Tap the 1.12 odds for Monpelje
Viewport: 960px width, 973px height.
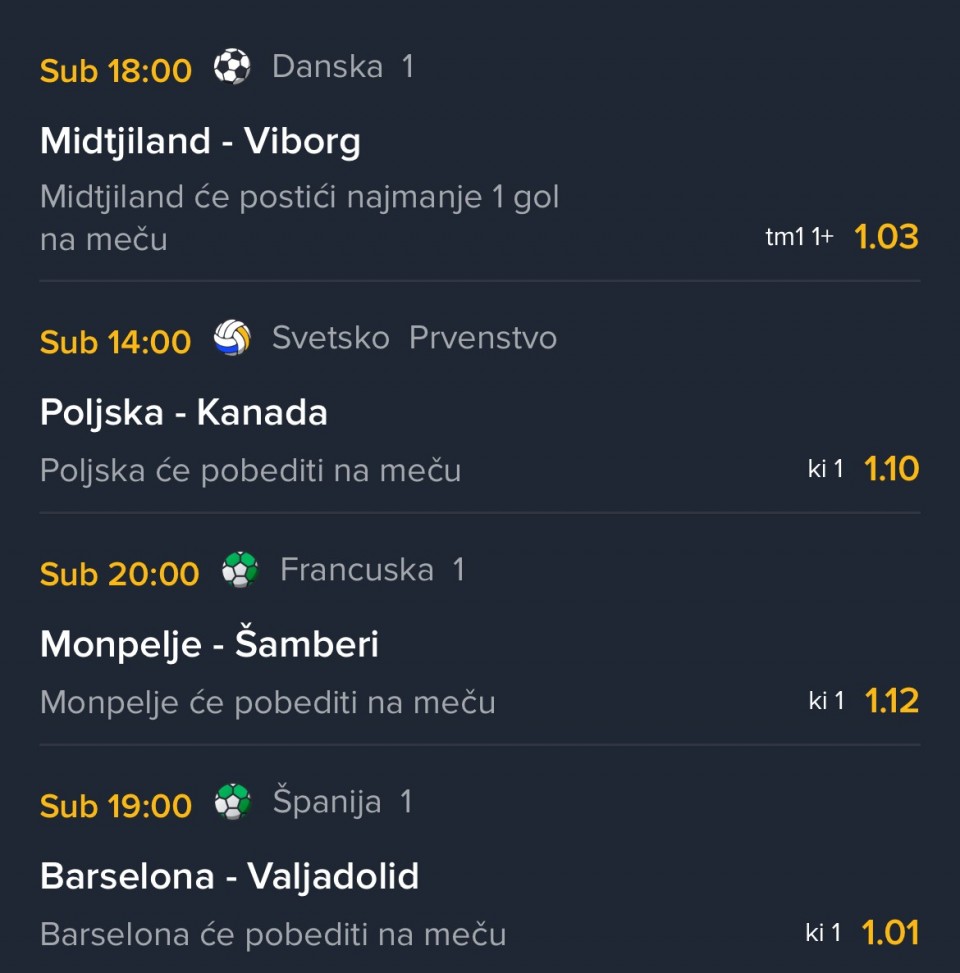[891, 701]
